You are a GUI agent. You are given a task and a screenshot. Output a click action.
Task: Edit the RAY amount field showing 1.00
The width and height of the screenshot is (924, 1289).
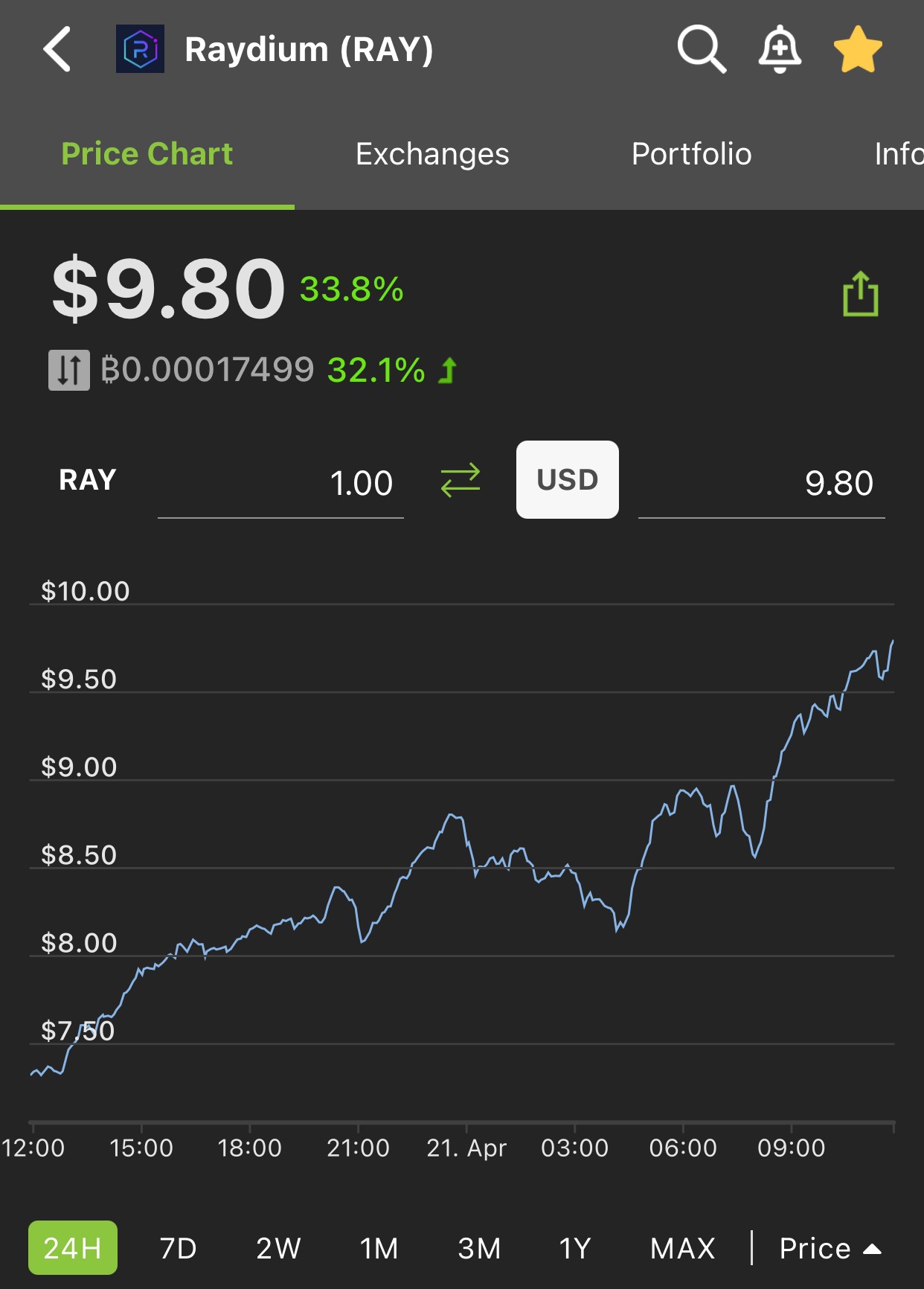(x=280, y=484)
